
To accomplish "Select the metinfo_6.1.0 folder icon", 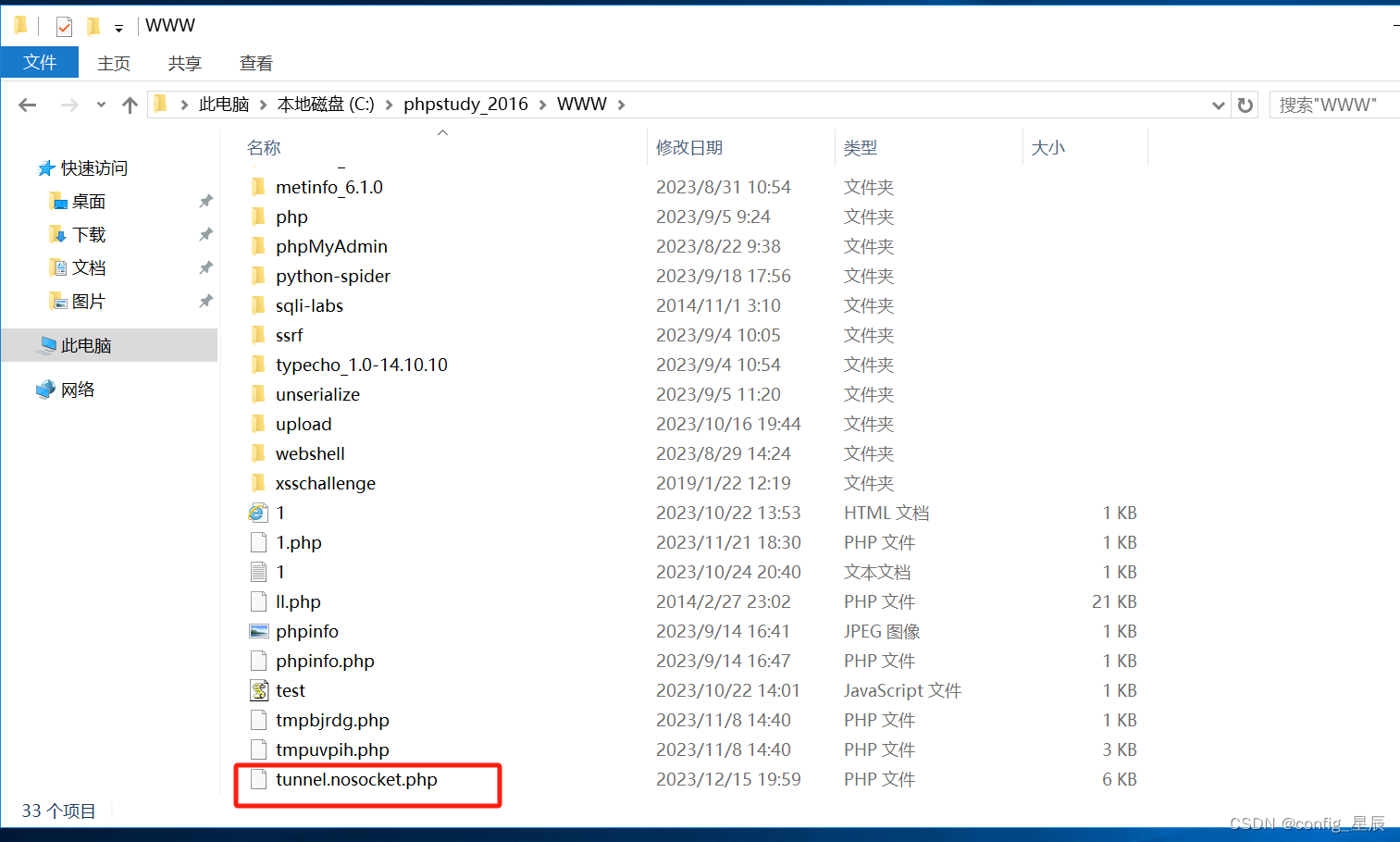I will click(258, 187).
